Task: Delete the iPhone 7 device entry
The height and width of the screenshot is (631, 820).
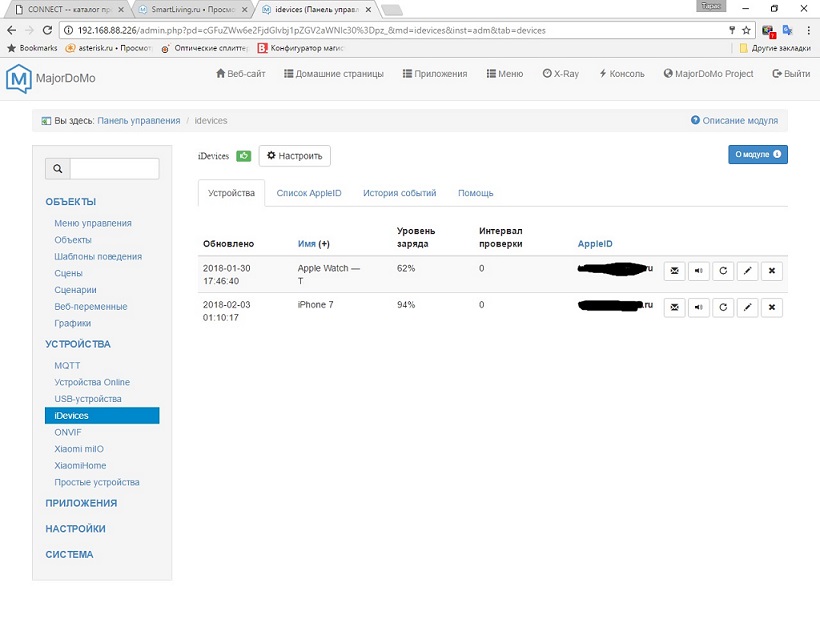Action: pyautogui.click(x=771, y=307)
